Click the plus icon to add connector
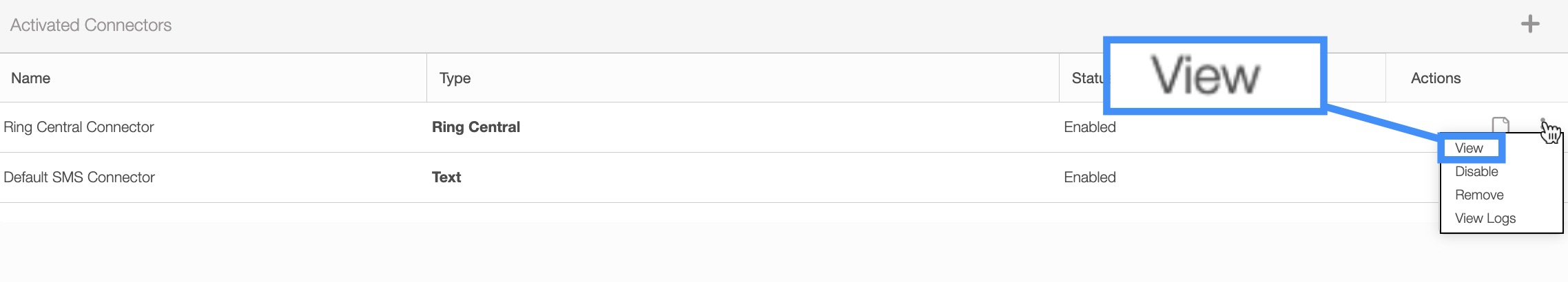Screen dimensions: 1568x282 click(1529, 25)
